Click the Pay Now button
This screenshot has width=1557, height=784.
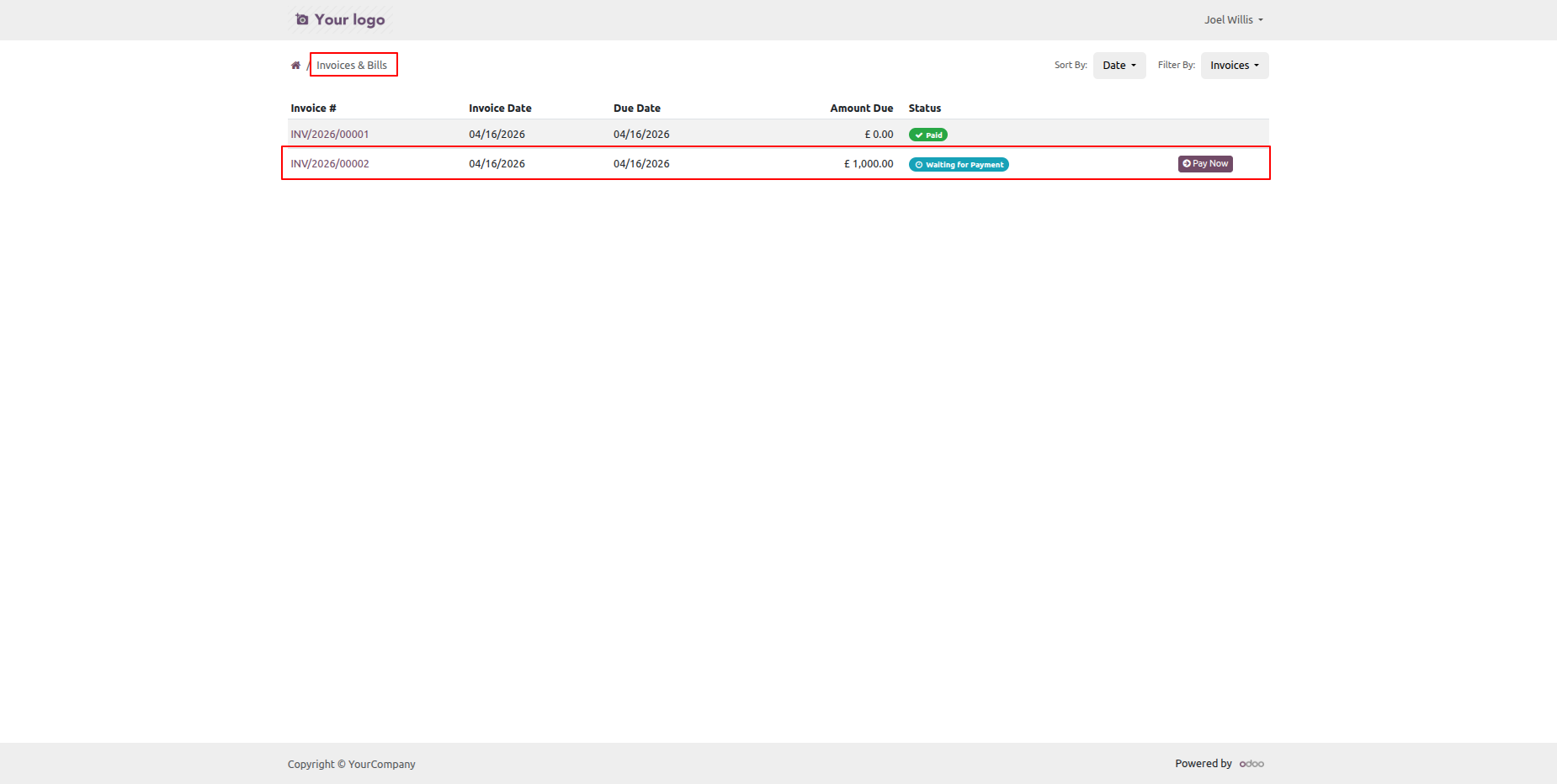pyautogui.click(x=1205, y=164)
